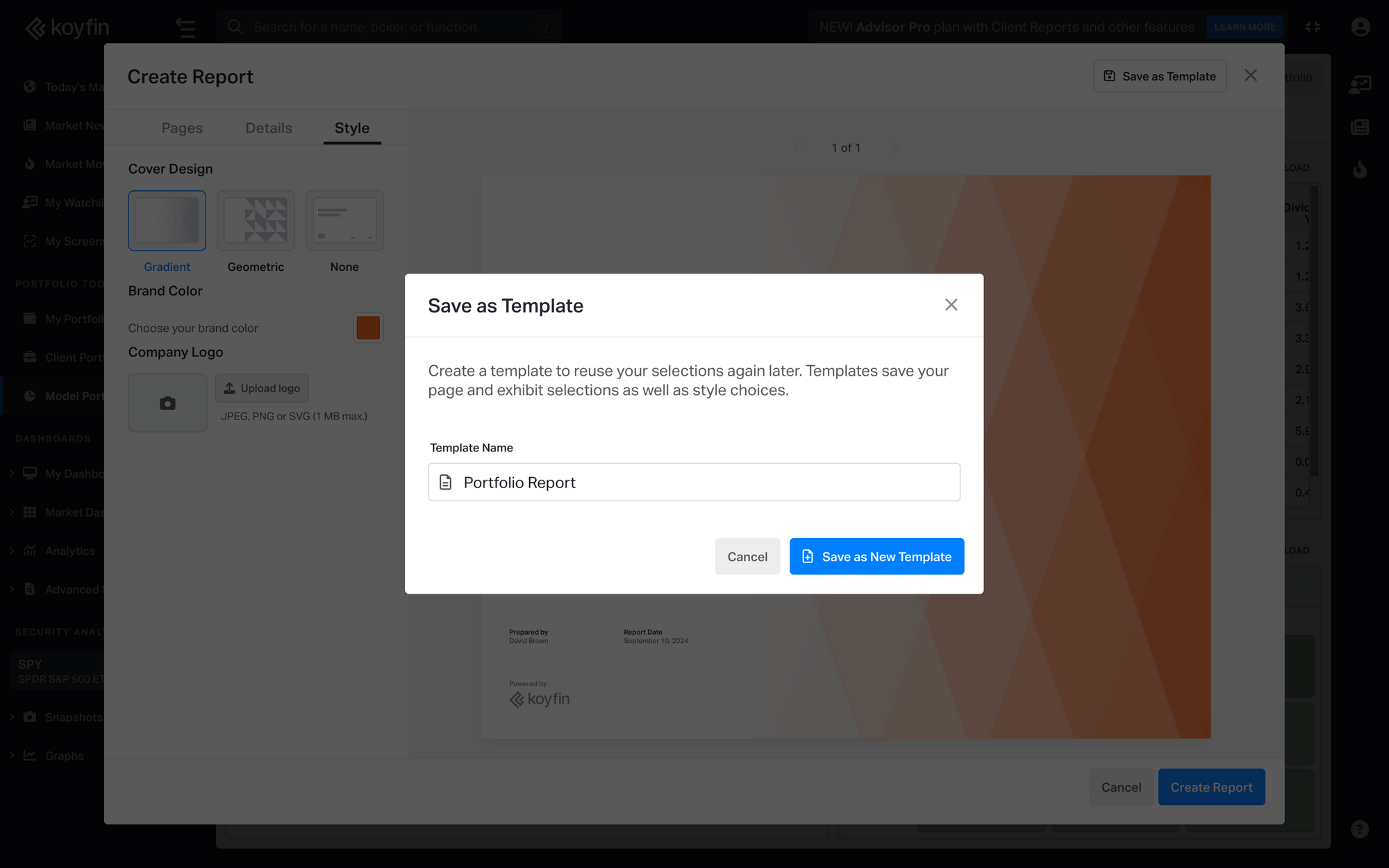Click the Cancel button in dialog

[x=747, y=556]
